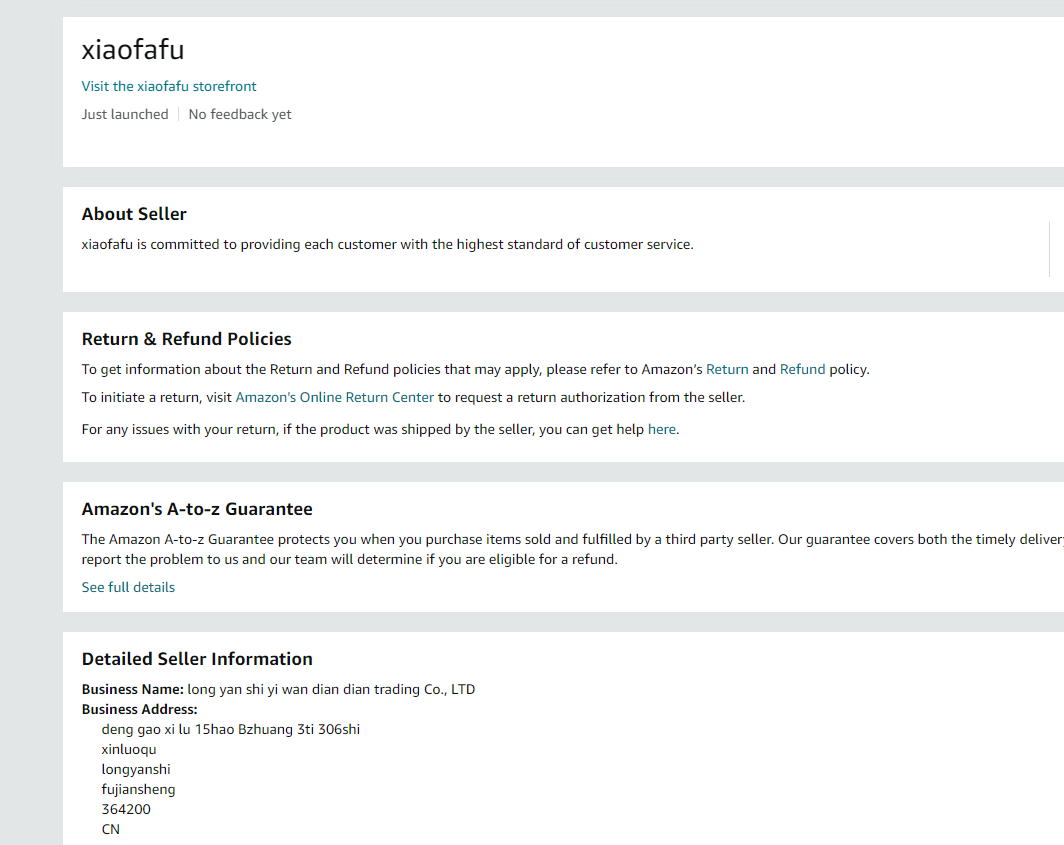The width and height of the screenshot is (1064, 845).
Task: Open Amazon's Return policy link
Action: click(x=727, y=369)
